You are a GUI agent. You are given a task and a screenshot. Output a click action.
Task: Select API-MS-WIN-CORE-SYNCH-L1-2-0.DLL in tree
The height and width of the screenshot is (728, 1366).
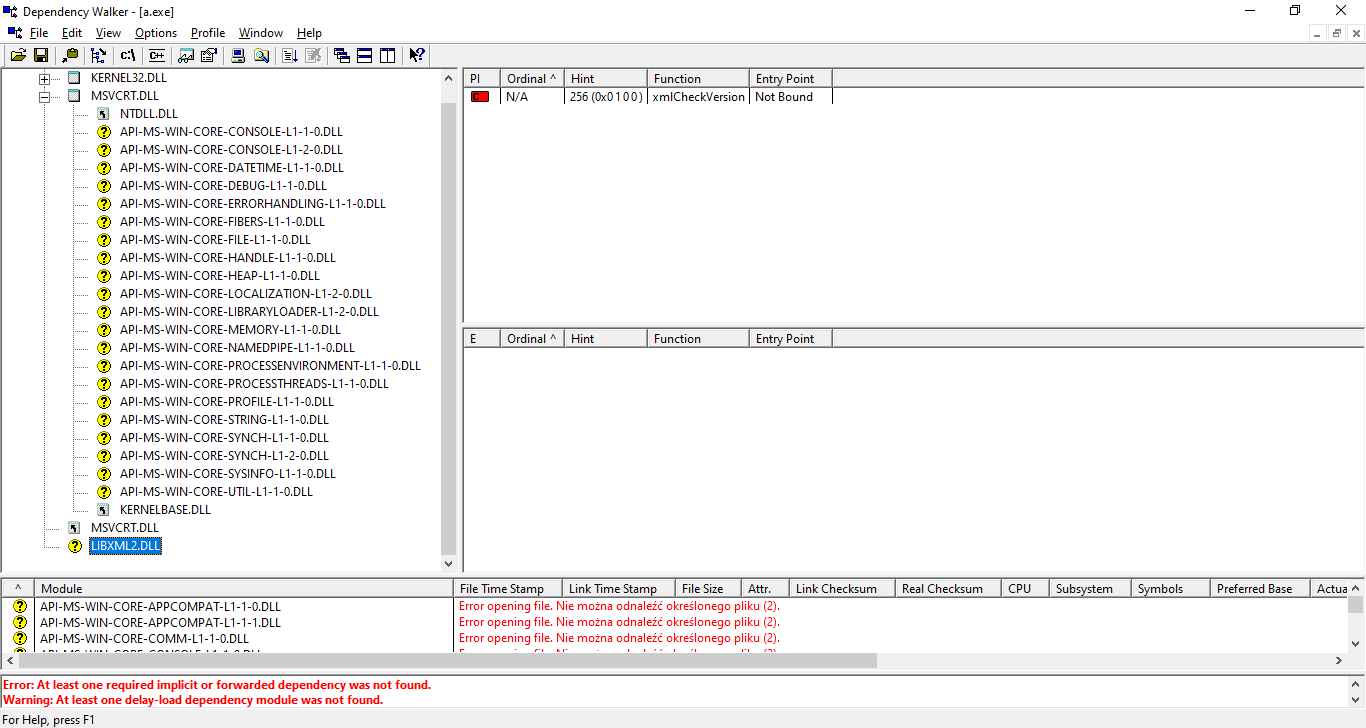(224, 456)
